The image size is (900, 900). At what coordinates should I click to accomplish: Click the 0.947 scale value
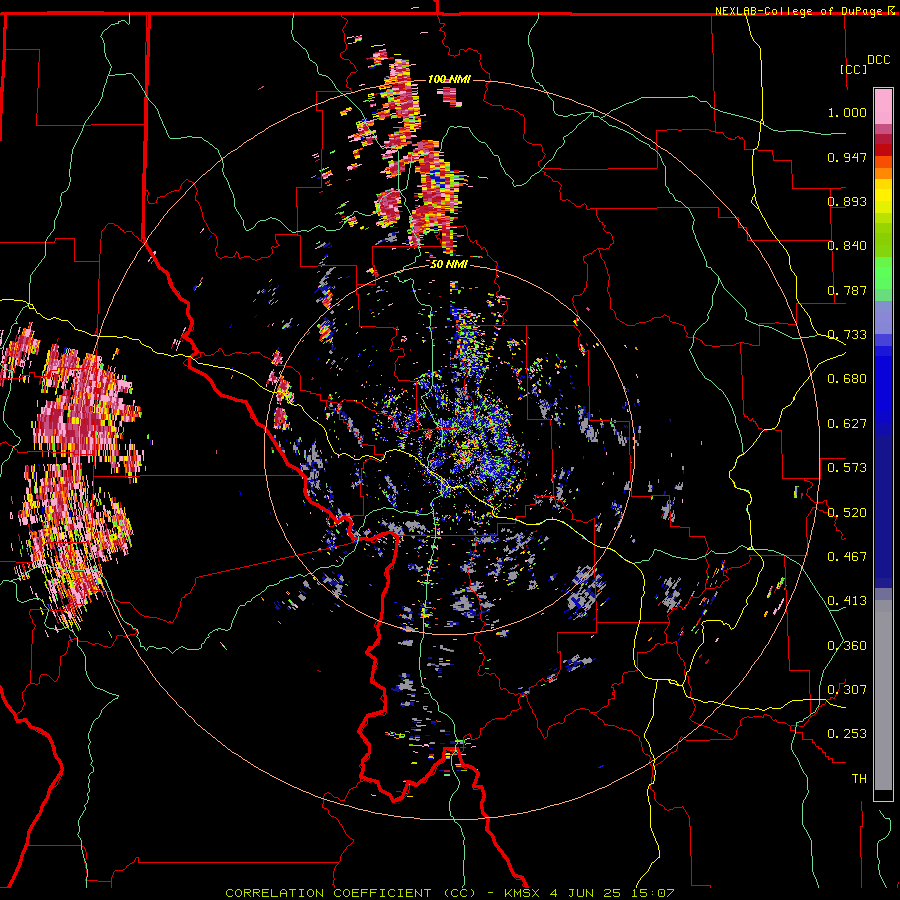pos(847,157)
